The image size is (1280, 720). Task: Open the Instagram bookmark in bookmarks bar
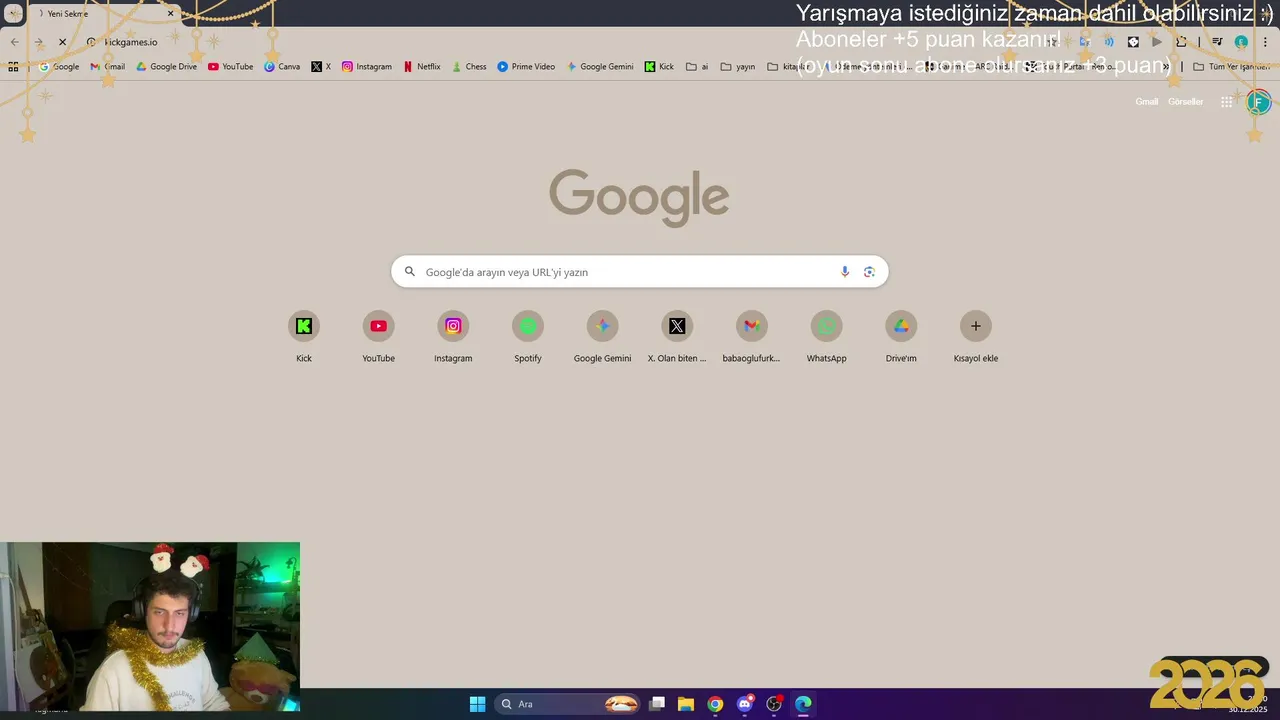click(366, 67)
